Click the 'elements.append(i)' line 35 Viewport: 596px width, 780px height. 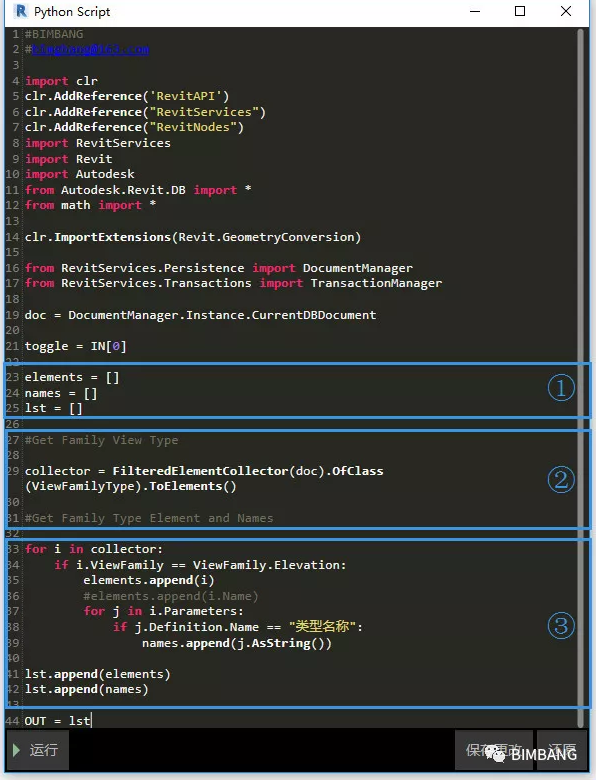pos(149,581)
